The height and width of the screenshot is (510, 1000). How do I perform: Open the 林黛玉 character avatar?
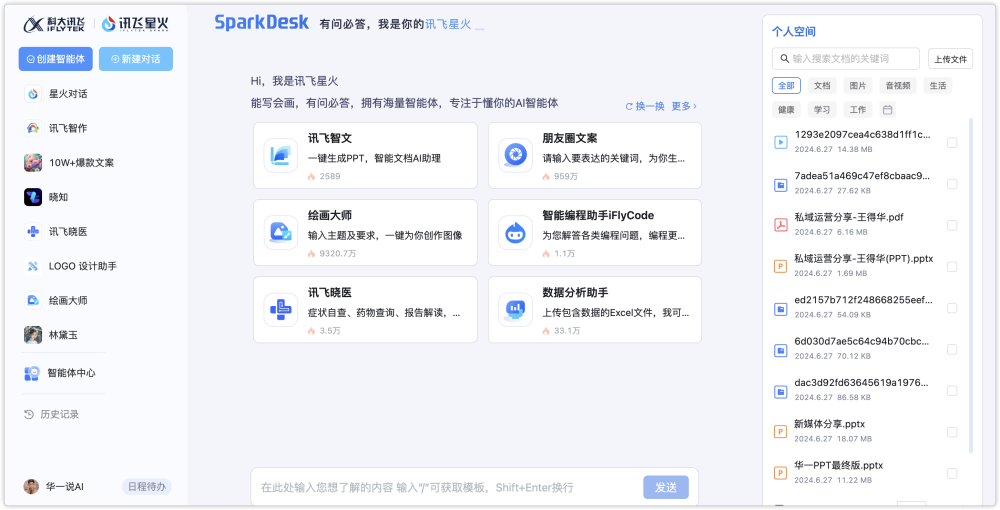[x=33, y=335]
